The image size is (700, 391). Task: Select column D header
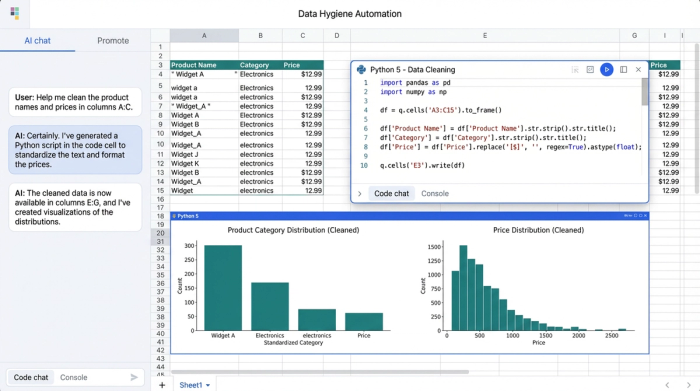337,36
